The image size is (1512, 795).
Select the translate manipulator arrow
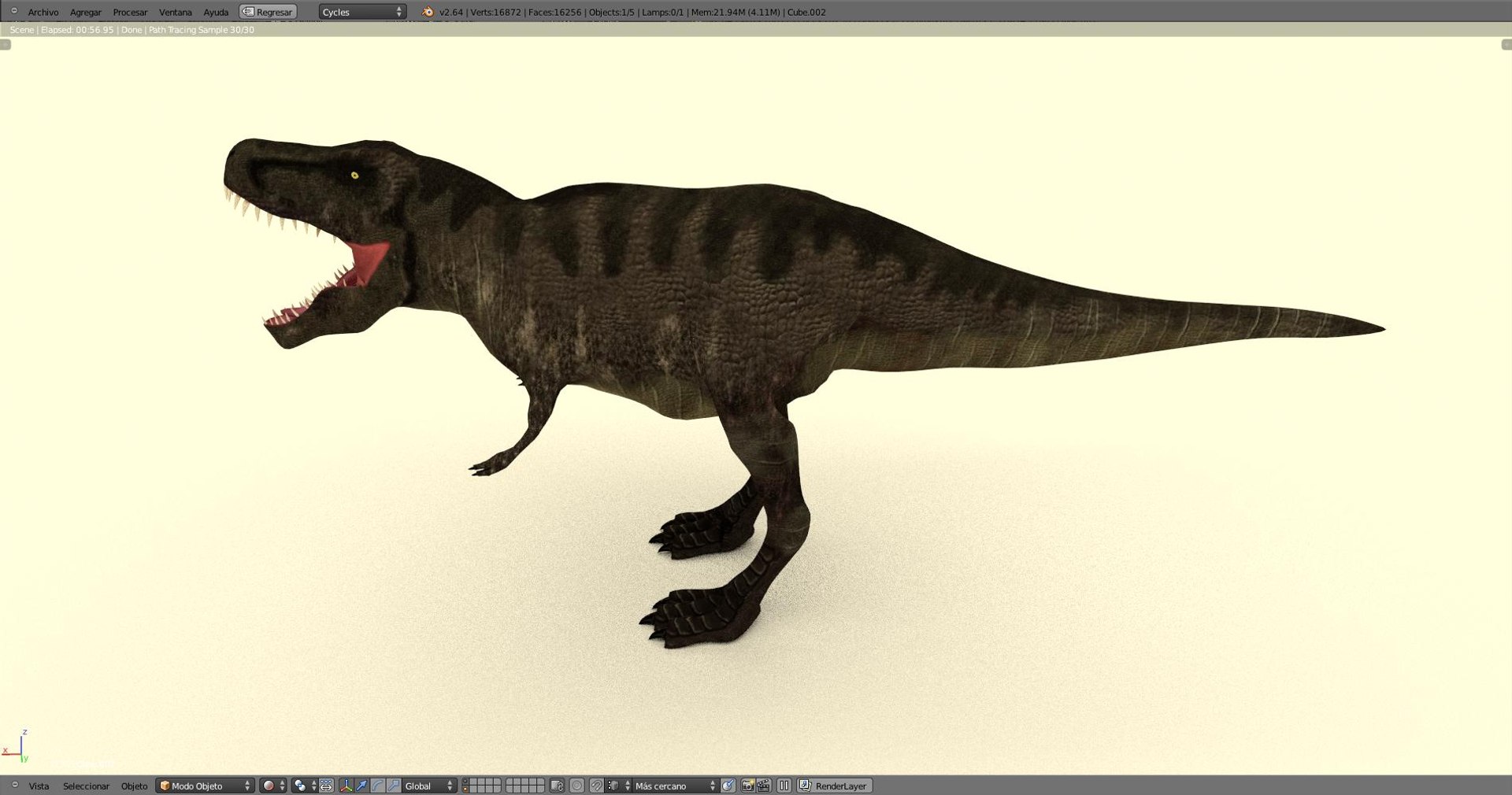click(x=361, y=786)
